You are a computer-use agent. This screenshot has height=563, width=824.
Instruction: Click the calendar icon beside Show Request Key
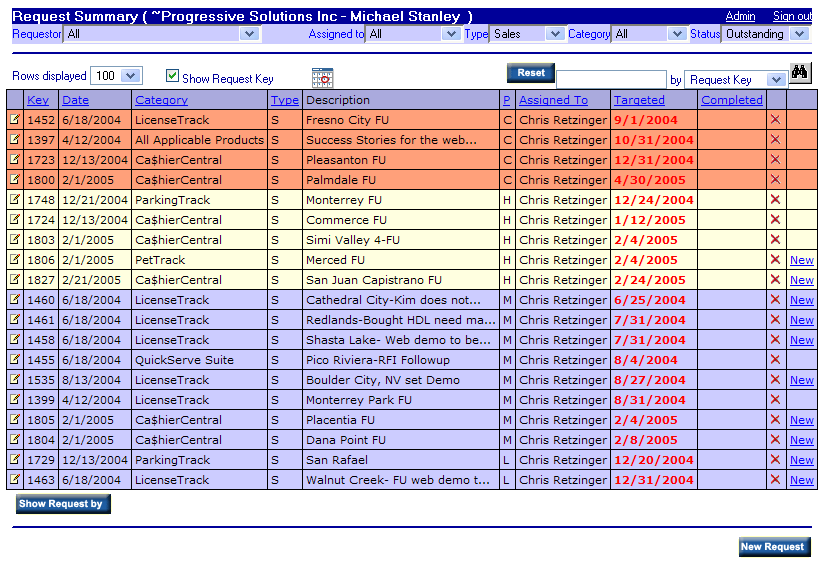(x=322, y=78)
